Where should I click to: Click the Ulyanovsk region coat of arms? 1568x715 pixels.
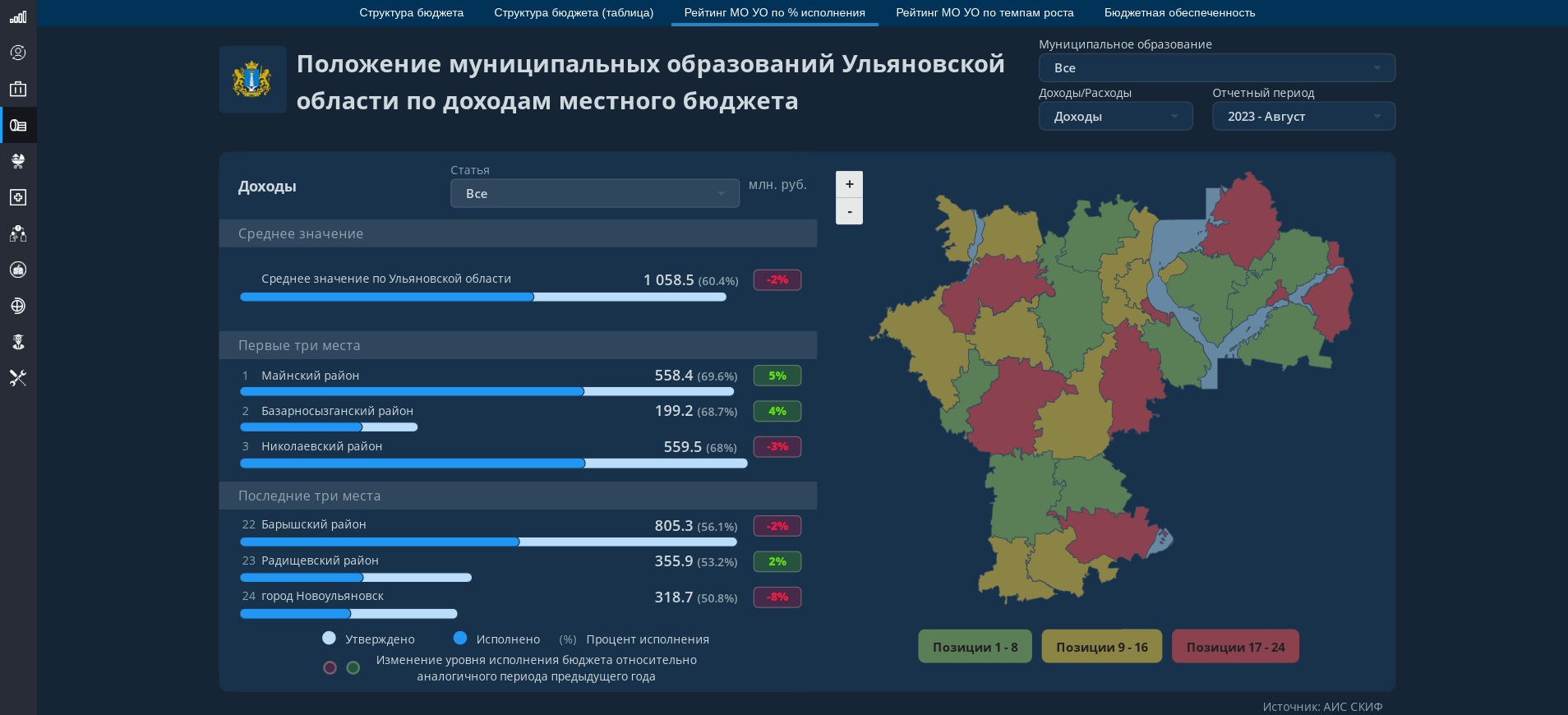tap(252, 80)
